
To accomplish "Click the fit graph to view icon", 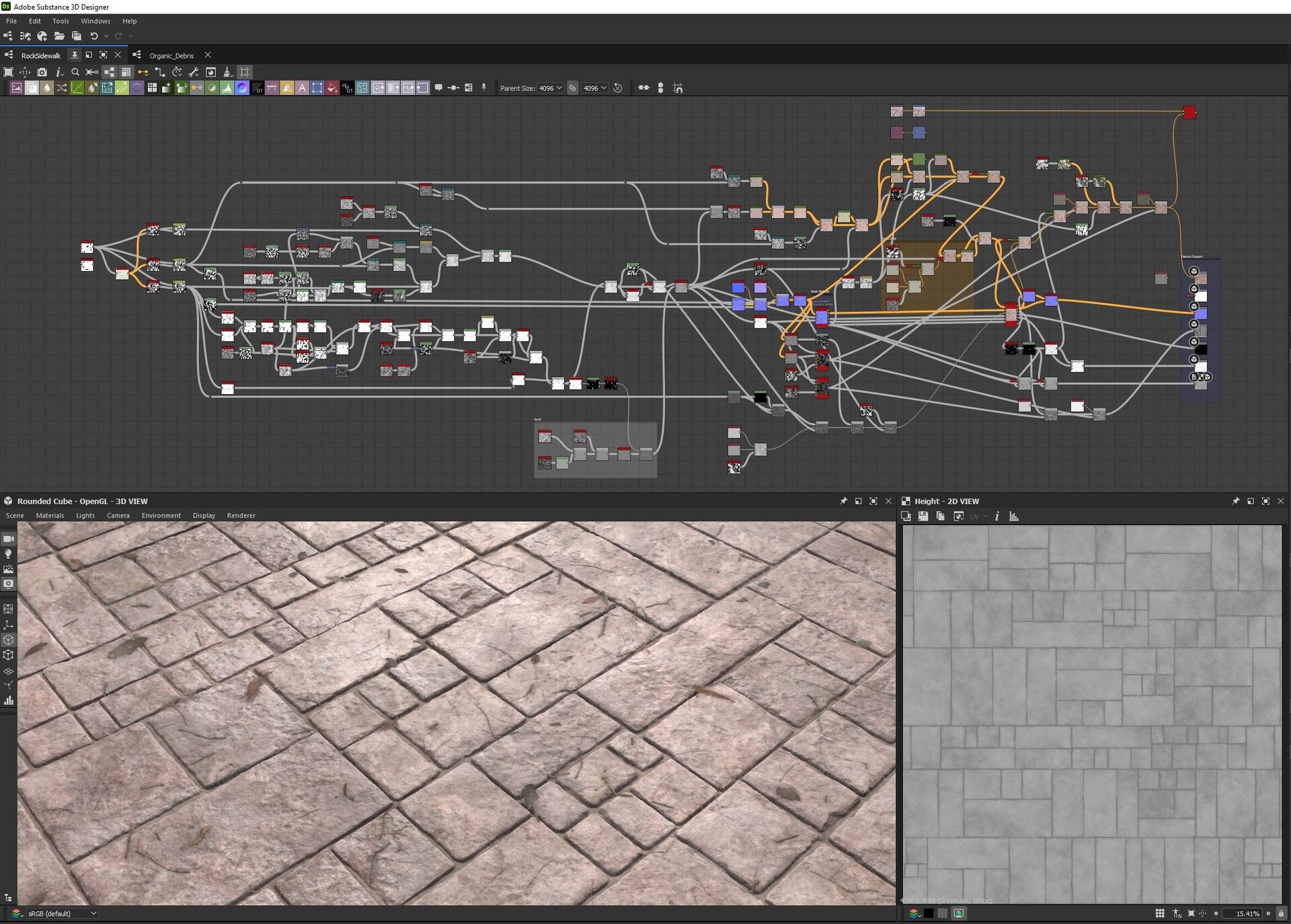I will tap(8, 72).
